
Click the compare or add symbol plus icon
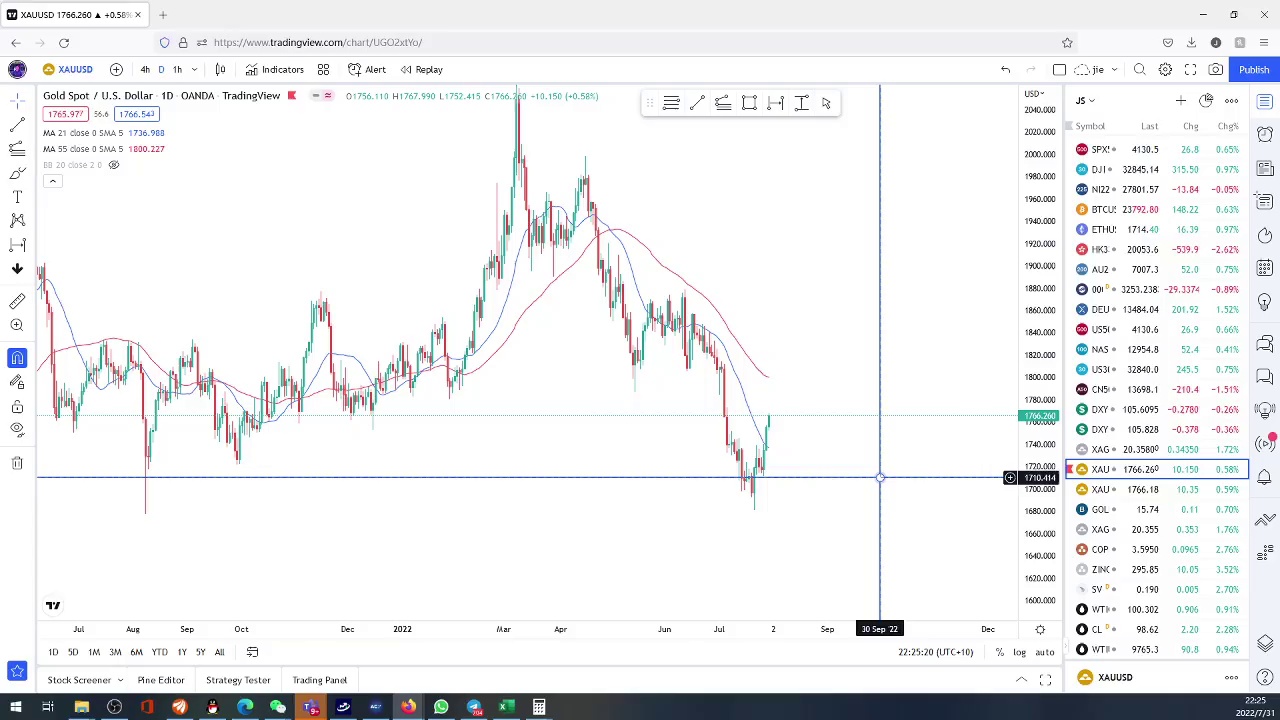[116, 69]
